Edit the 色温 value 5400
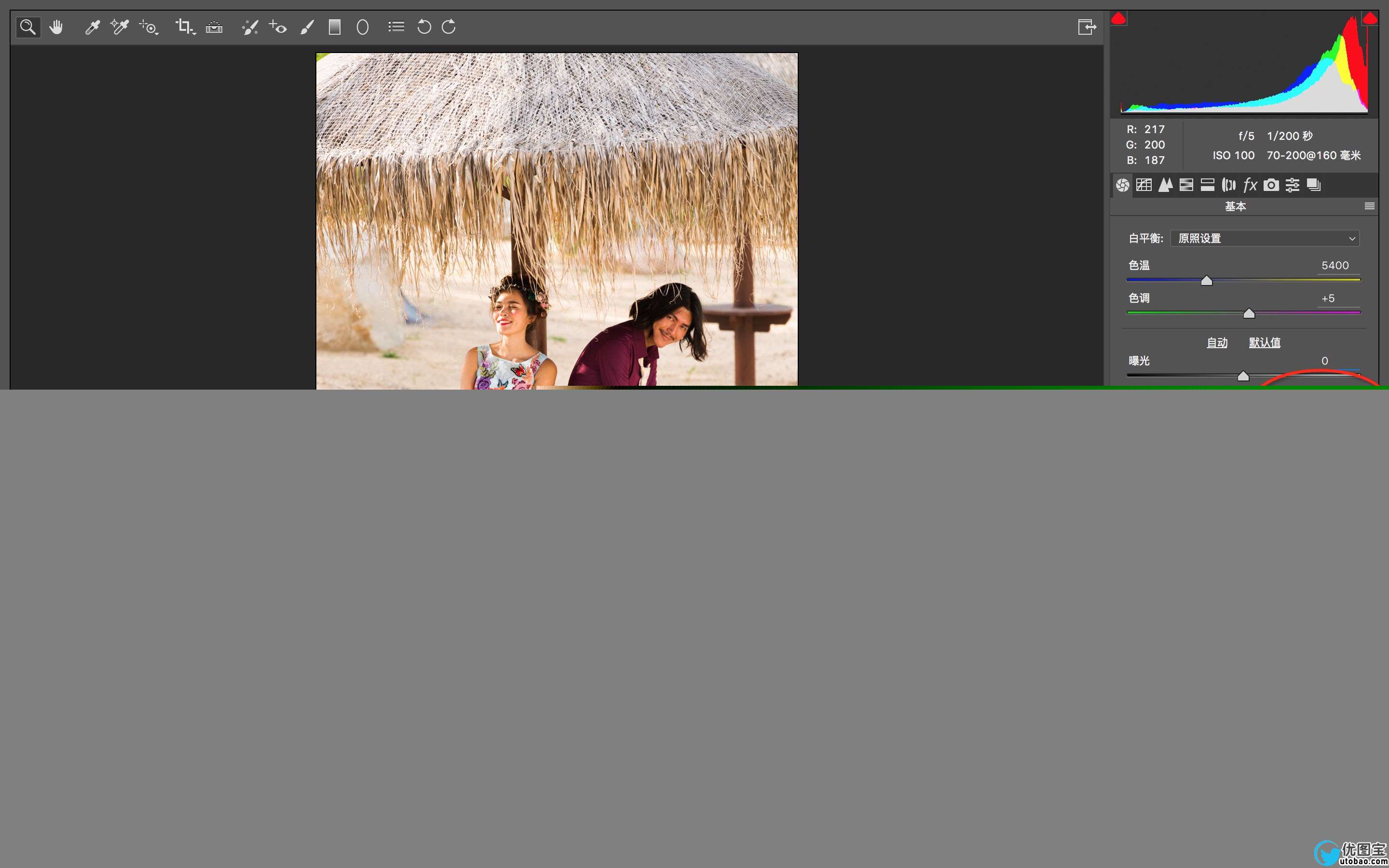This screenshot has height=868, width=1389. (x=1335, y=265)
